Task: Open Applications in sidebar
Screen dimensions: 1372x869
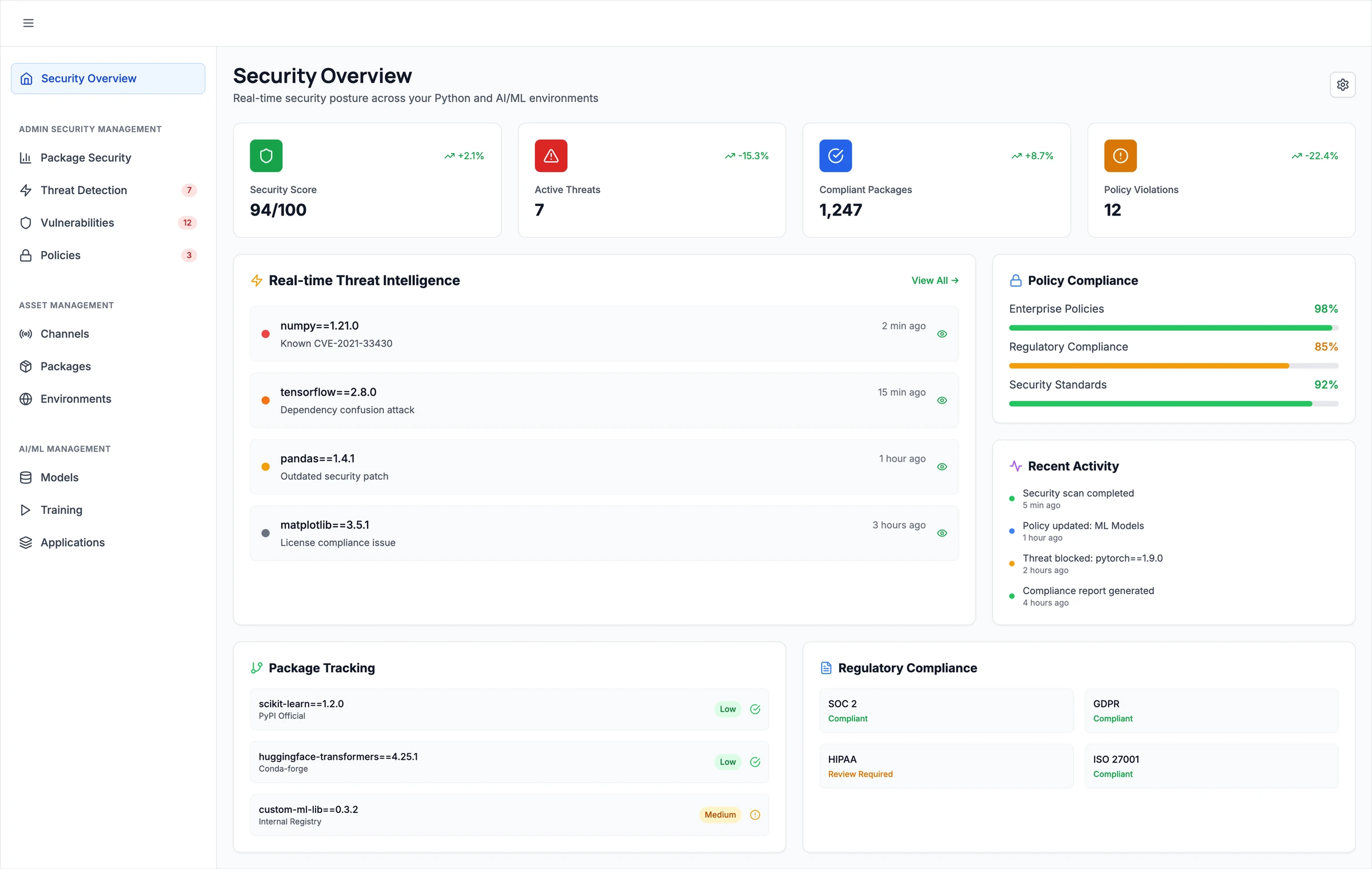Action: [x=108, y=543]
